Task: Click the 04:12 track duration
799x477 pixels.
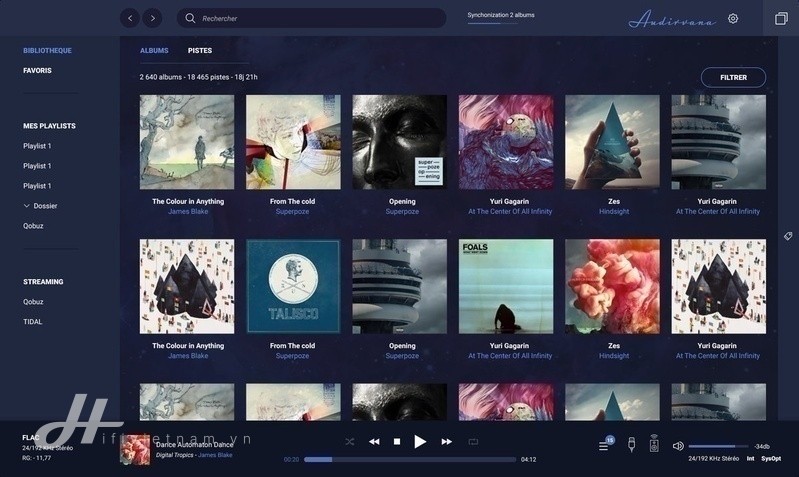Action: tap(528, 459)
